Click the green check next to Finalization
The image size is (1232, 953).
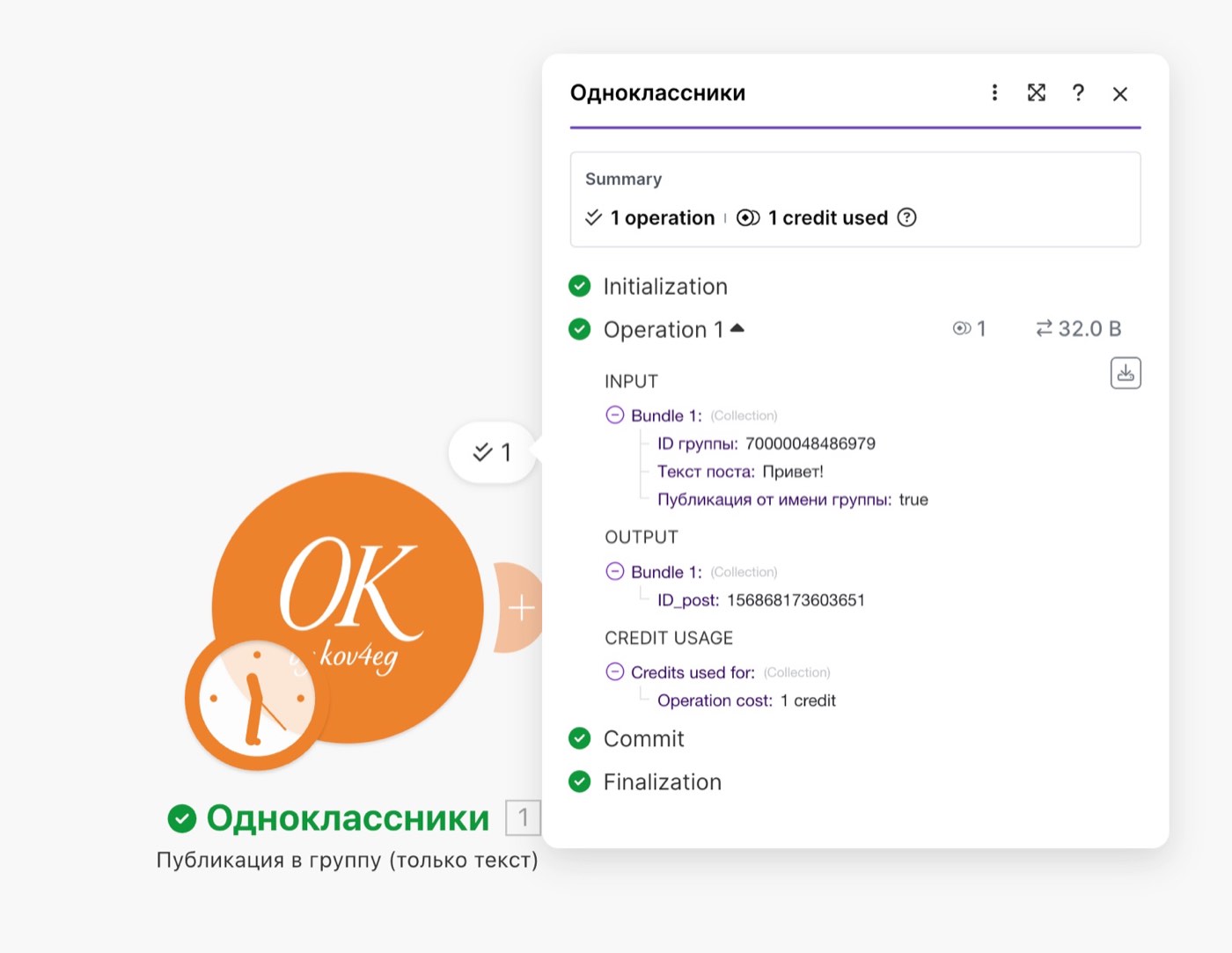coord(580,781)
